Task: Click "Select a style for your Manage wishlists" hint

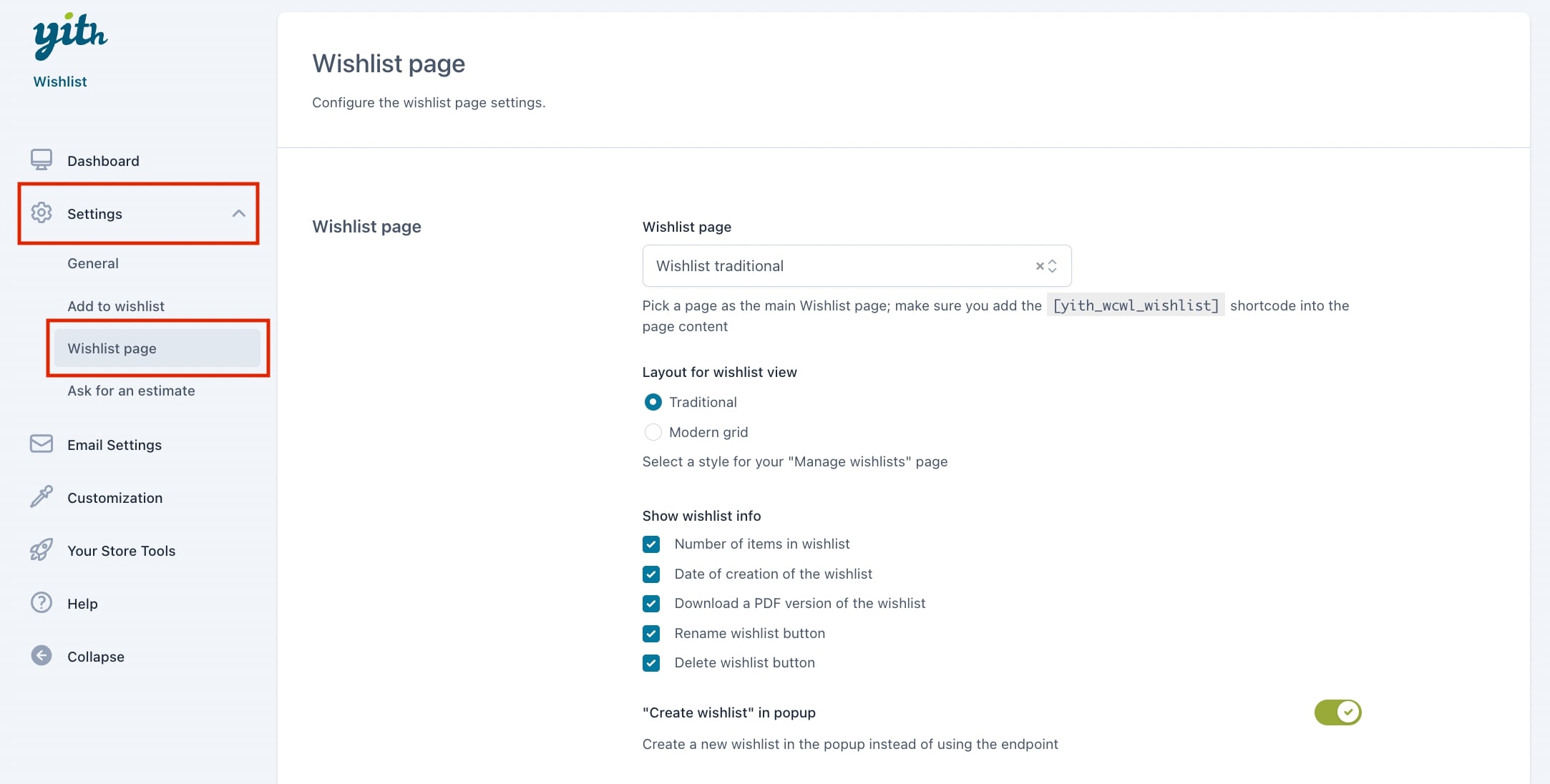Action: 794,461
